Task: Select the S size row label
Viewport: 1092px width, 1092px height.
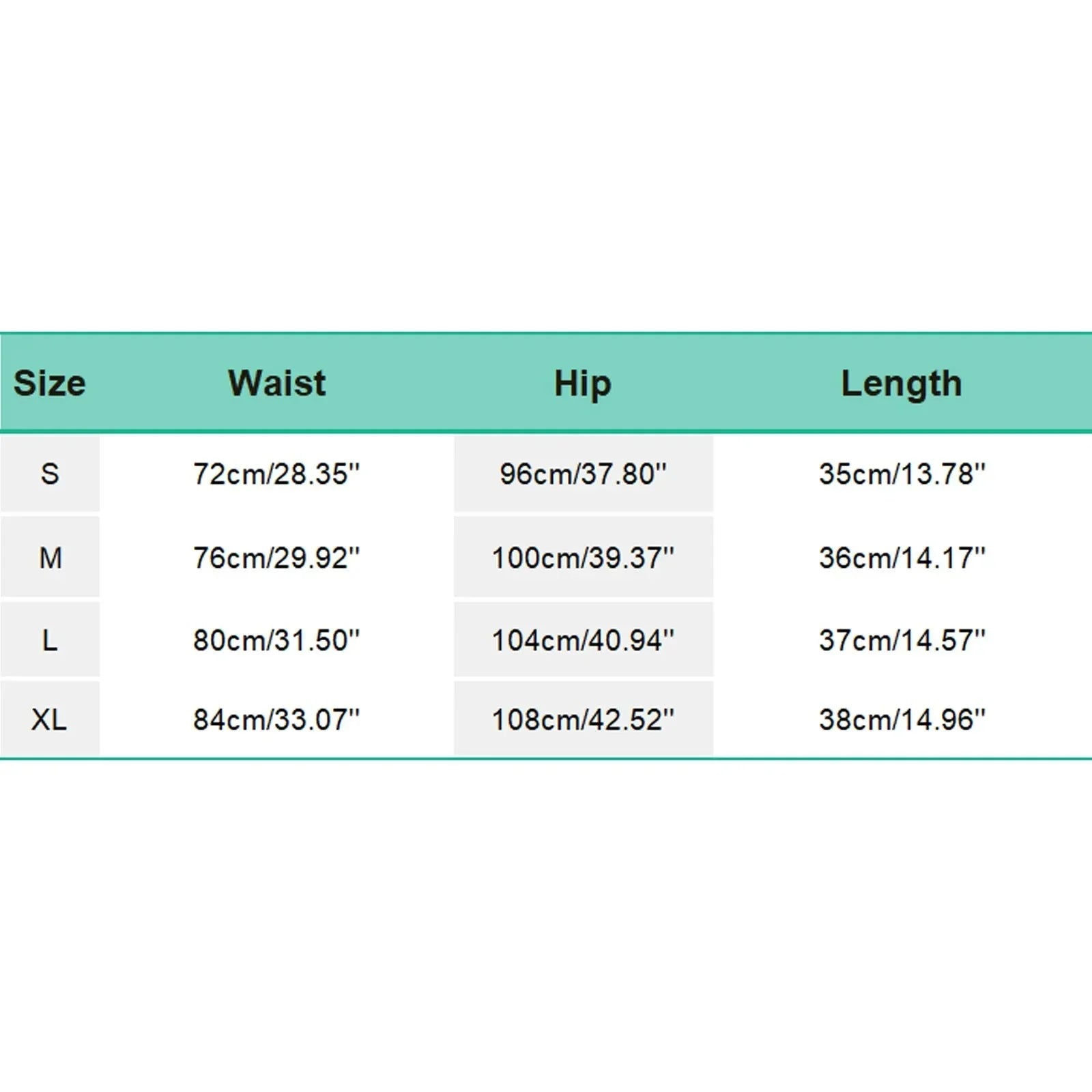Action: coord(49,474)
